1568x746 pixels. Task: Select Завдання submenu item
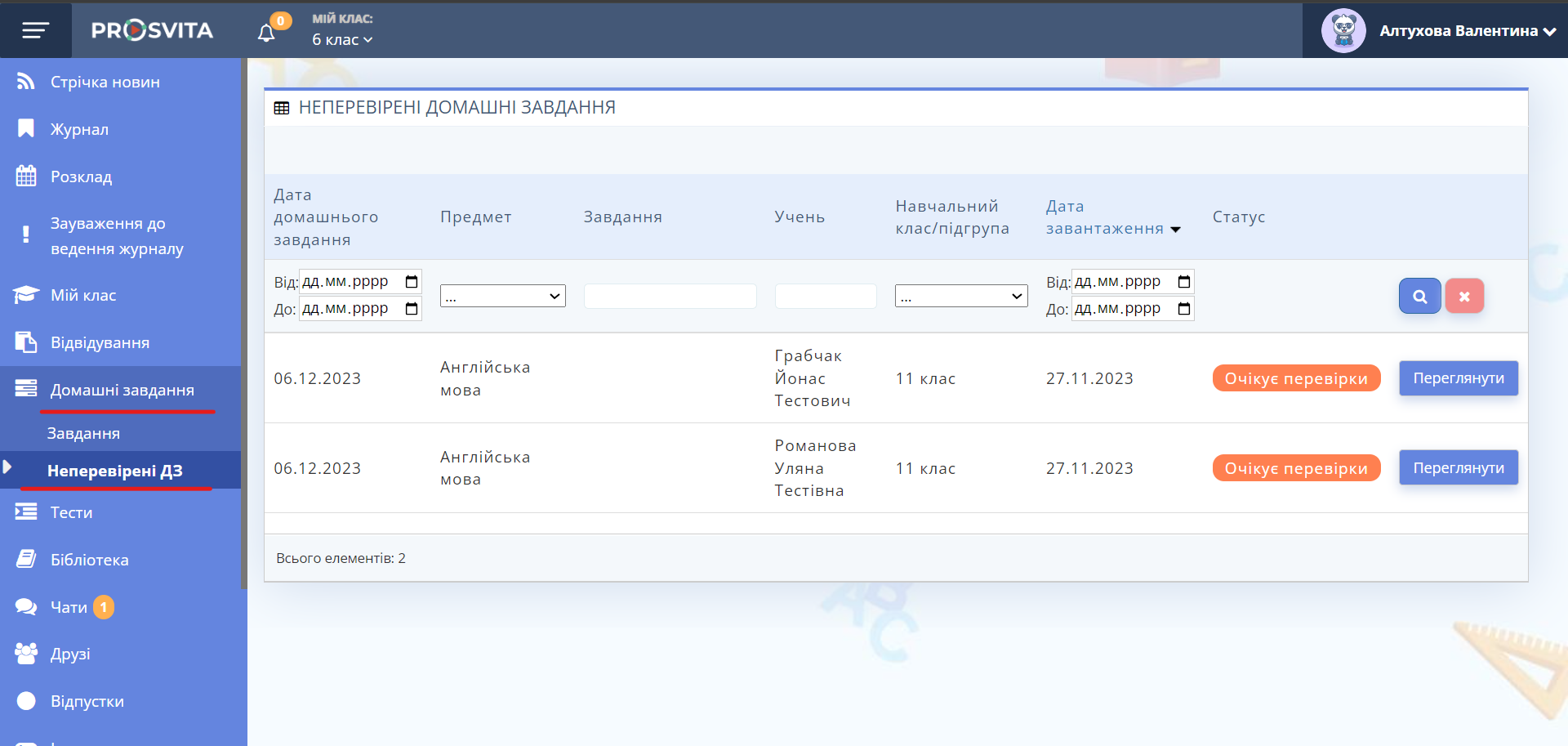[x=83, y=433]
